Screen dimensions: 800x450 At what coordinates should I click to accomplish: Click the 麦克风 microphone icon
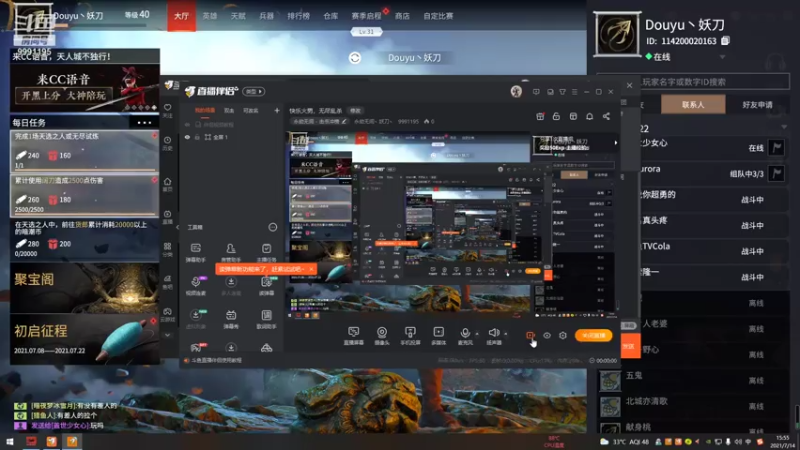pos(465,333)
